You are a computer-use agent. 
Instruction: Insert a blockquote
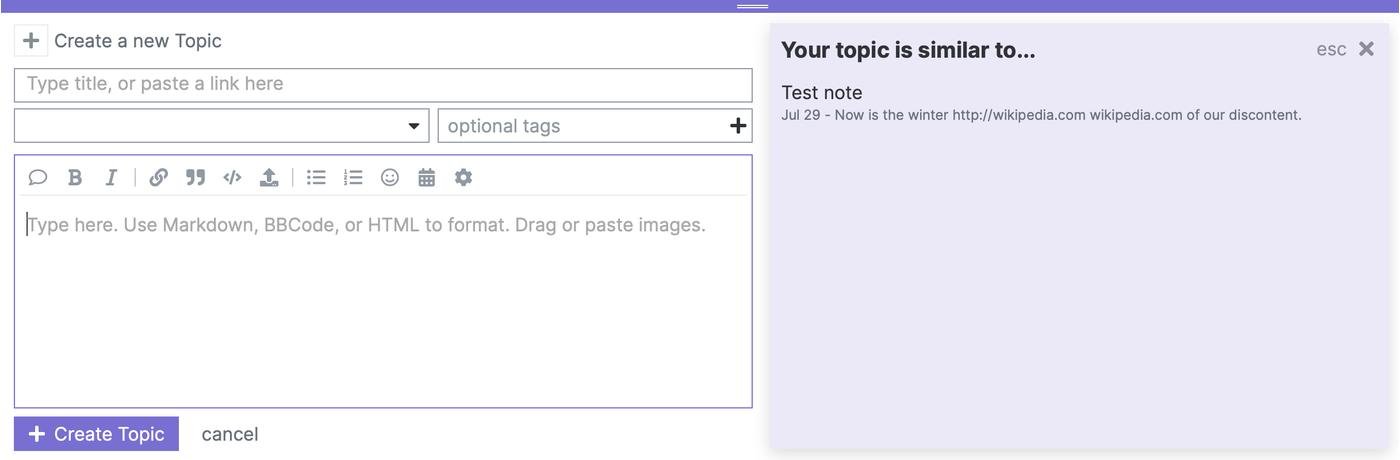click(195, 177)
